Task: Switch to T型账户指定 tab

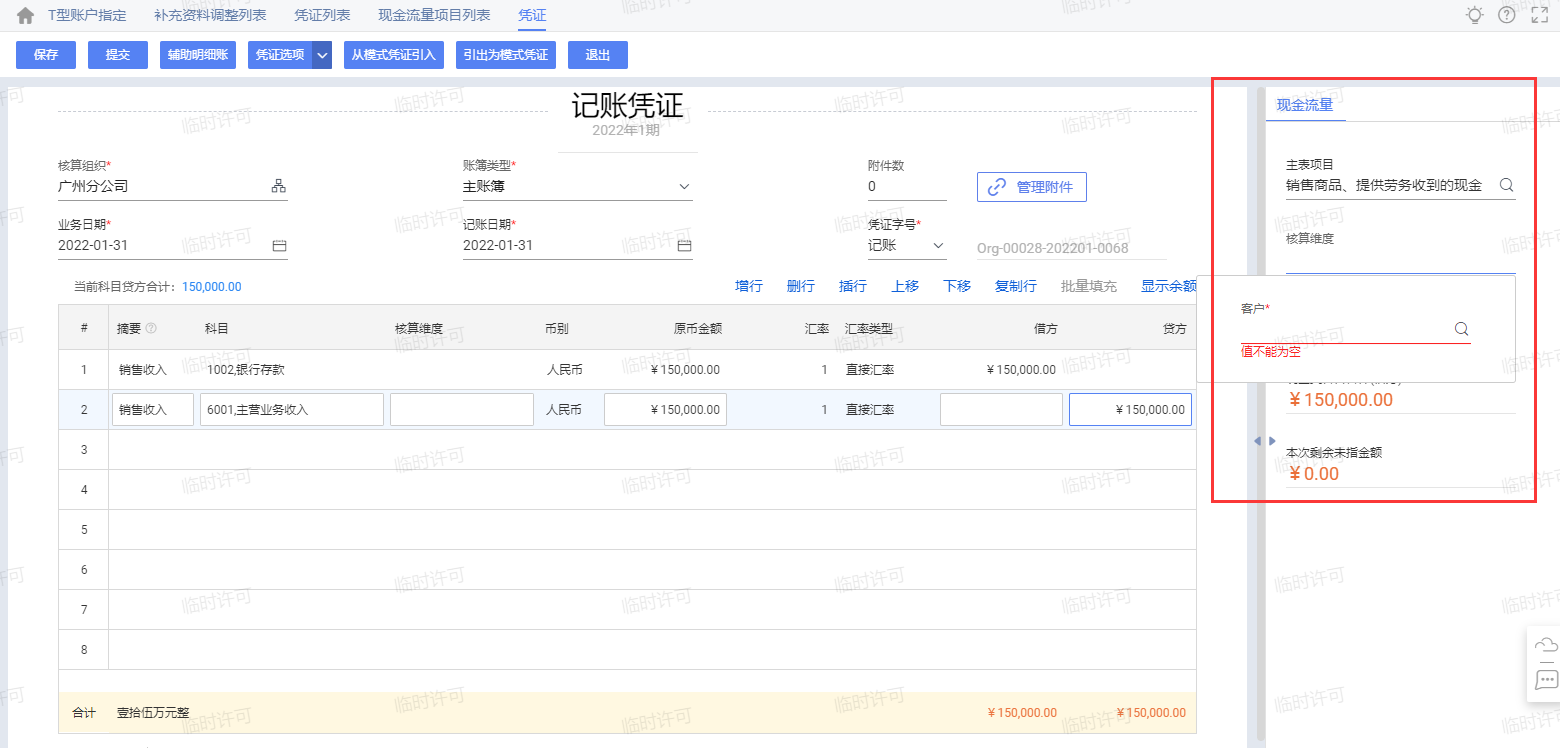Action: [87, 16]
